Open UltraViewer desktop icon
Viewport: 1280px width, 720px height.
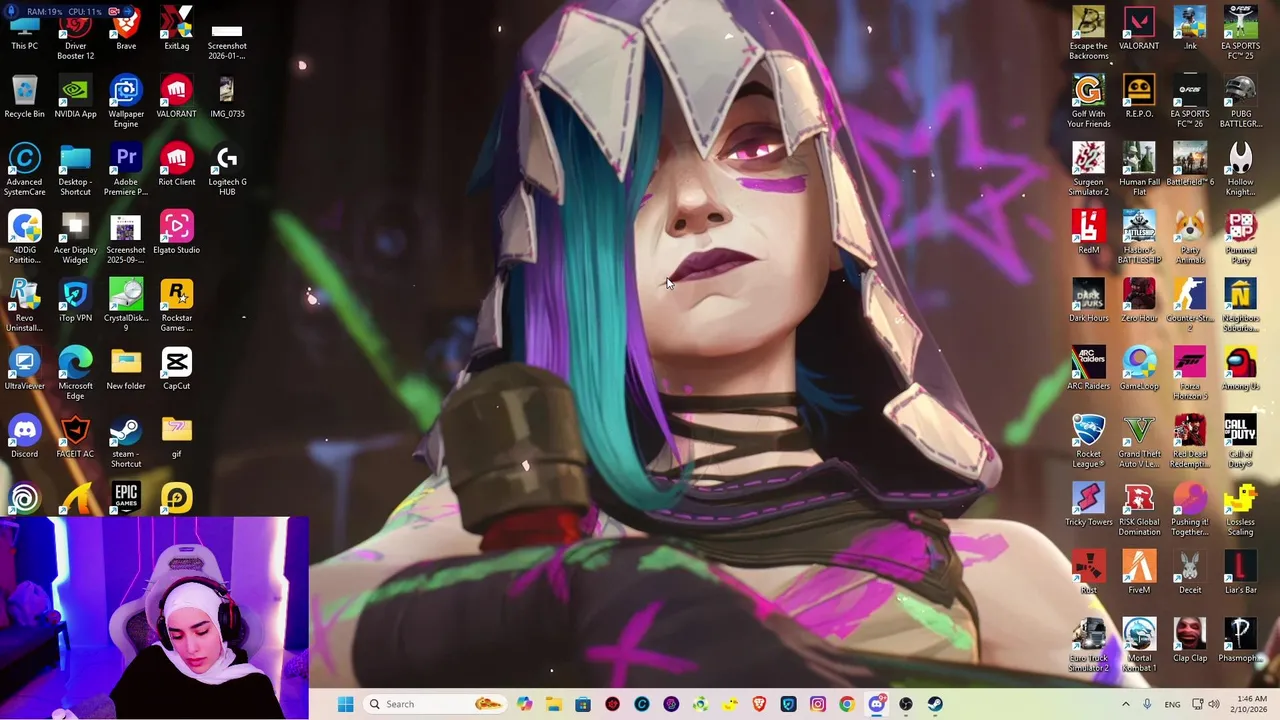coord(25,370)
